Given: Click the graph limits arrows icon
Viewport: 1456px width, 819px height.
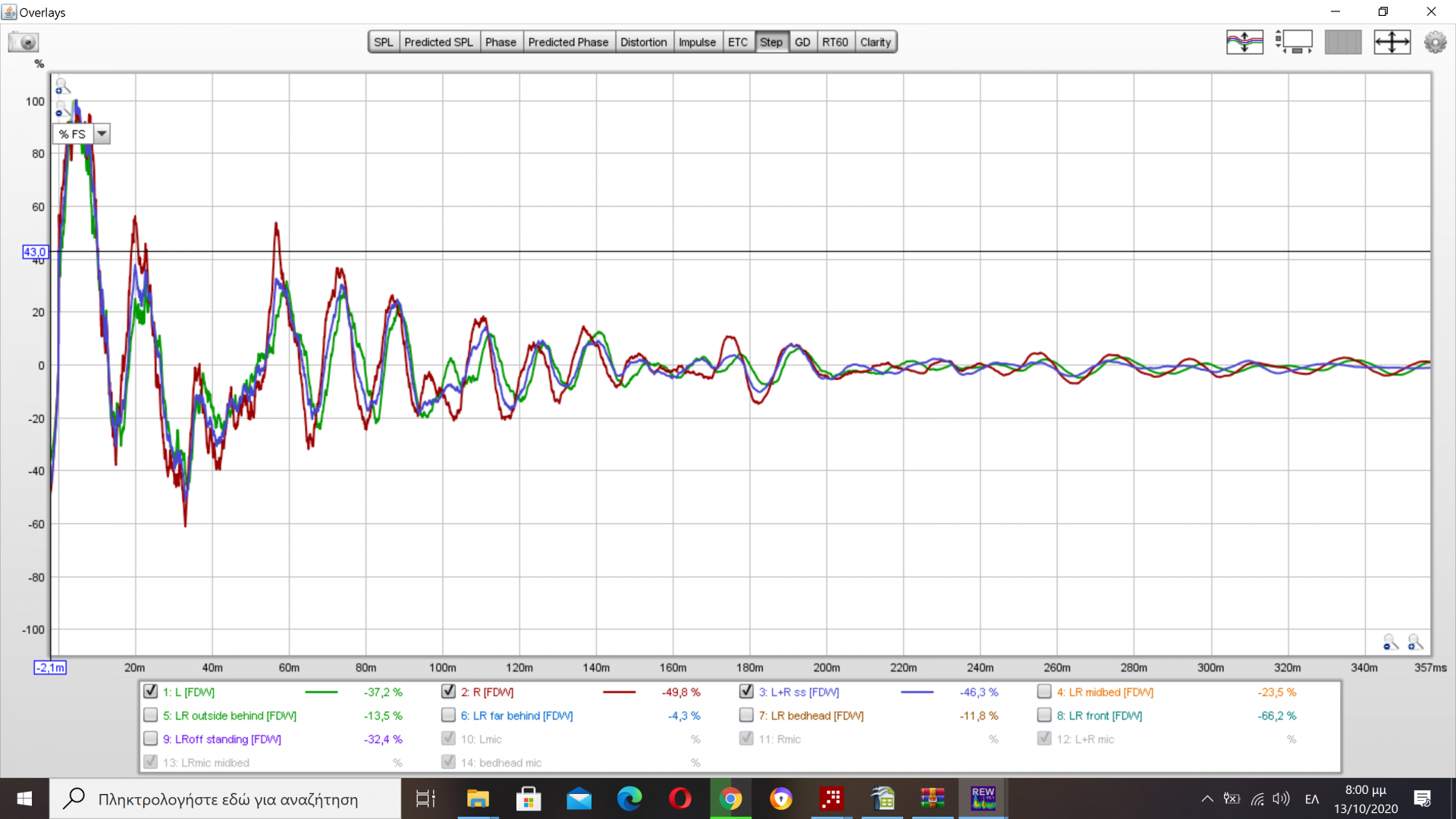Looking at the screenshot, I should pos(1392,42).
